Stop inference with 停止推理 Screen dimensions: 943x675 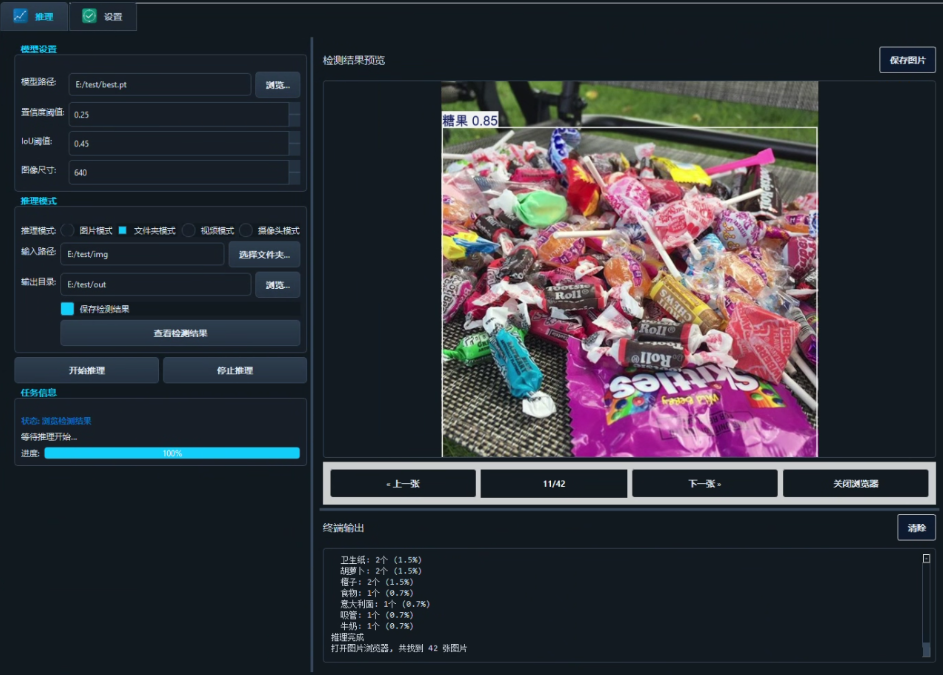[x=235, y=370]
